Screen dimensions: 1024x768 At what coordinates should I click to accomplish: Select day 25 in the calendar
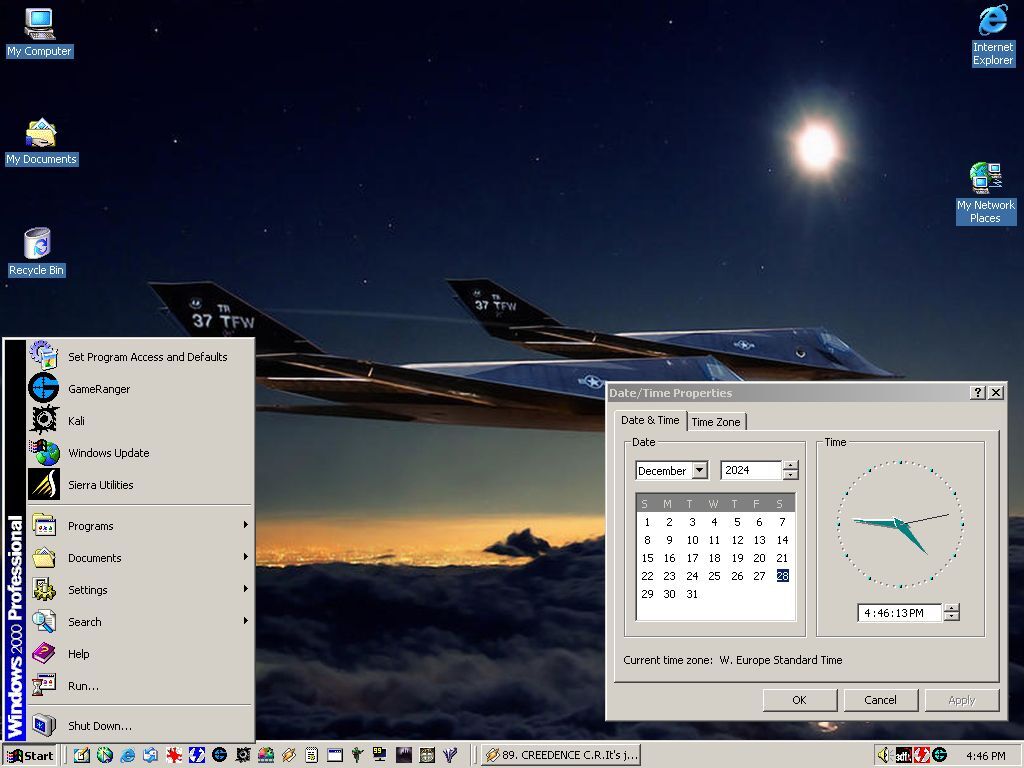pos(714,576)
